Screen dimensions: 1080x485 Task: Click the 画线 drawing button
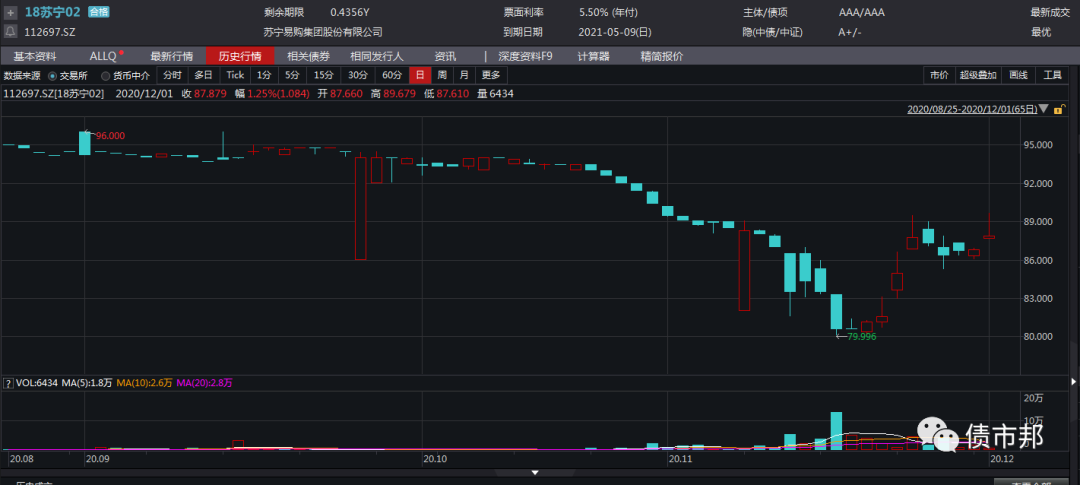tap(1018, 75)
